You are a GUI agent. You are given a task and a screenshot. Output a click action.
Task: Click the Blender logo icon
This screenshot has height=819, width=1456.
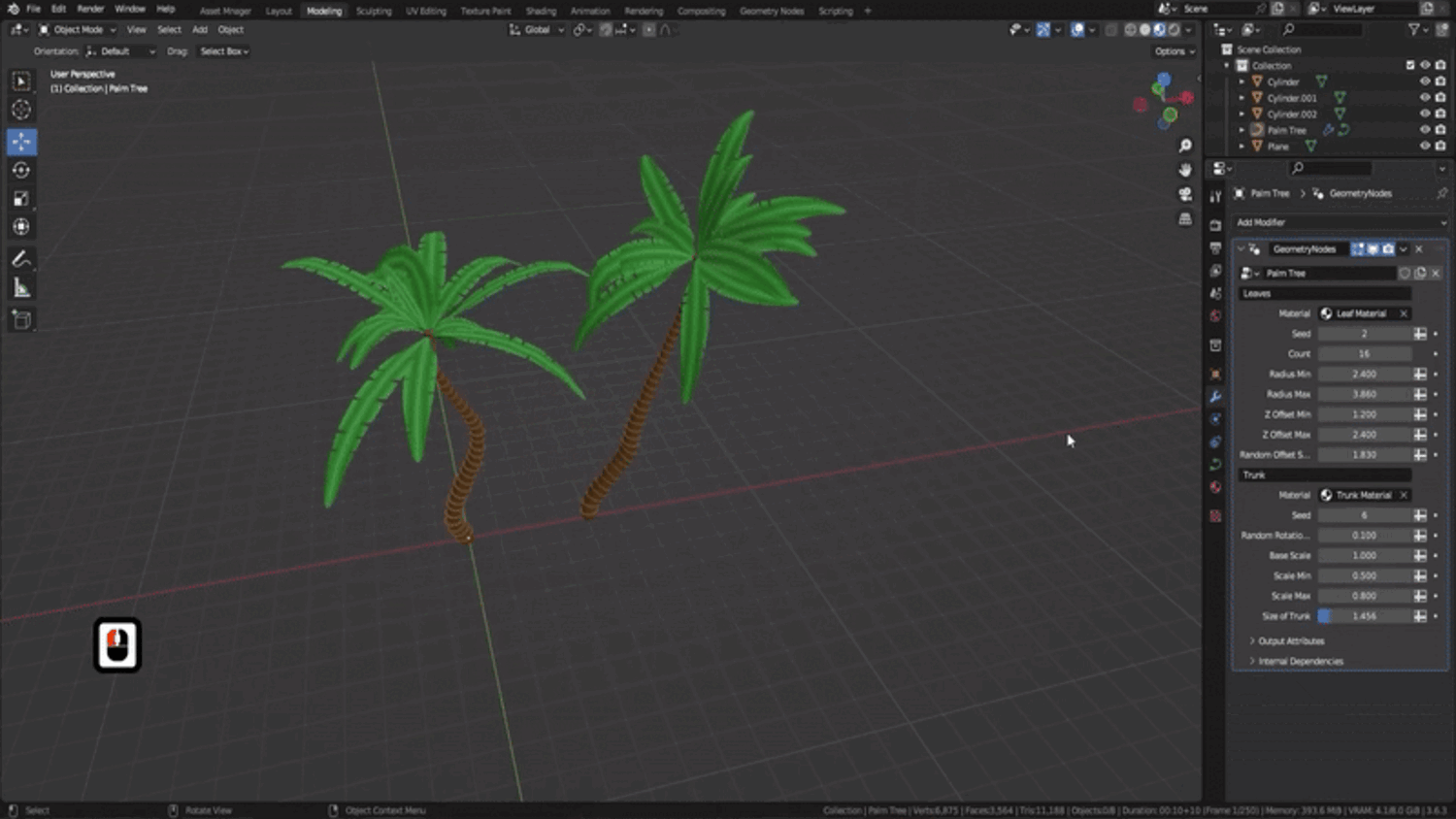point(13,9)
